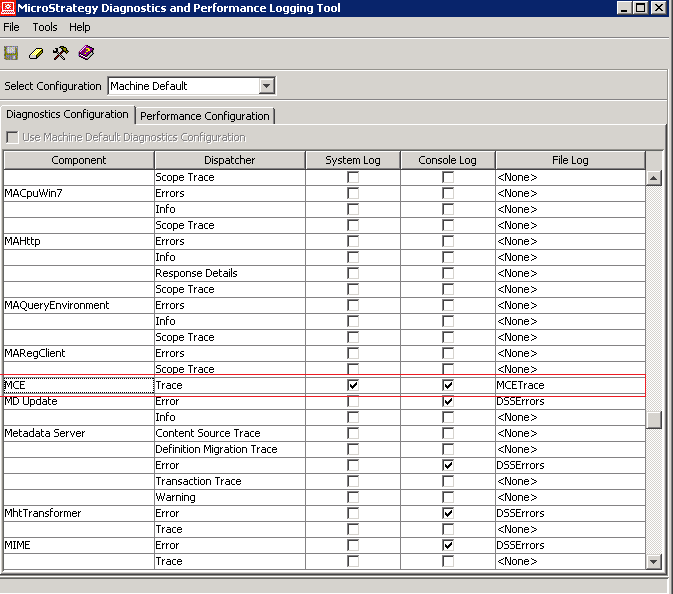Viewport: 673px width, 594px height.
Task: Enable System Log for MhtTransformer Error
Action: point(353,513)
